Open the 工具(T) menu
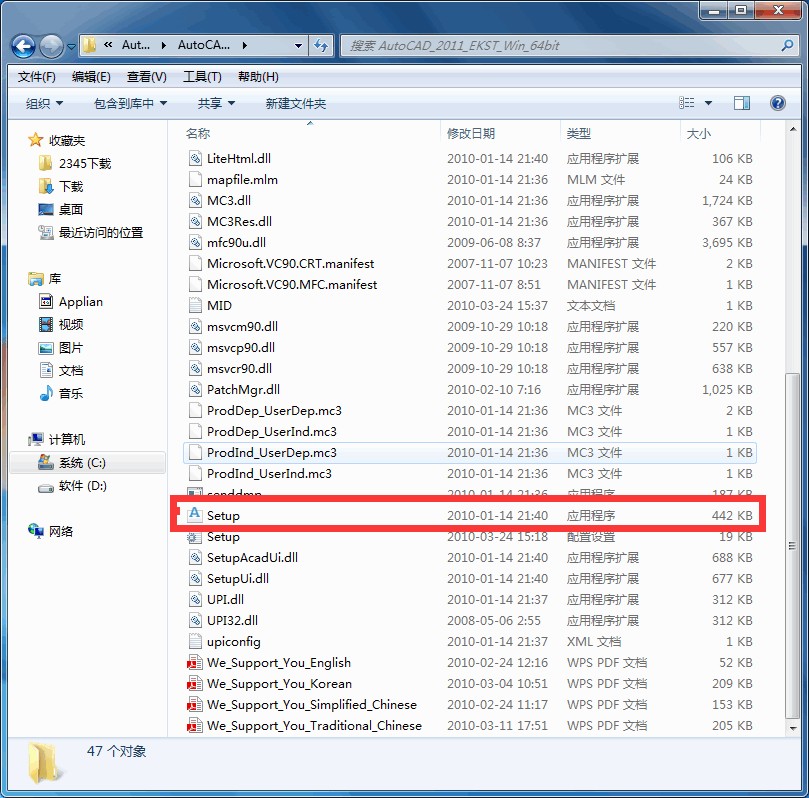The width and height of the screenshot is (809, 798). [x=201, y=77]
